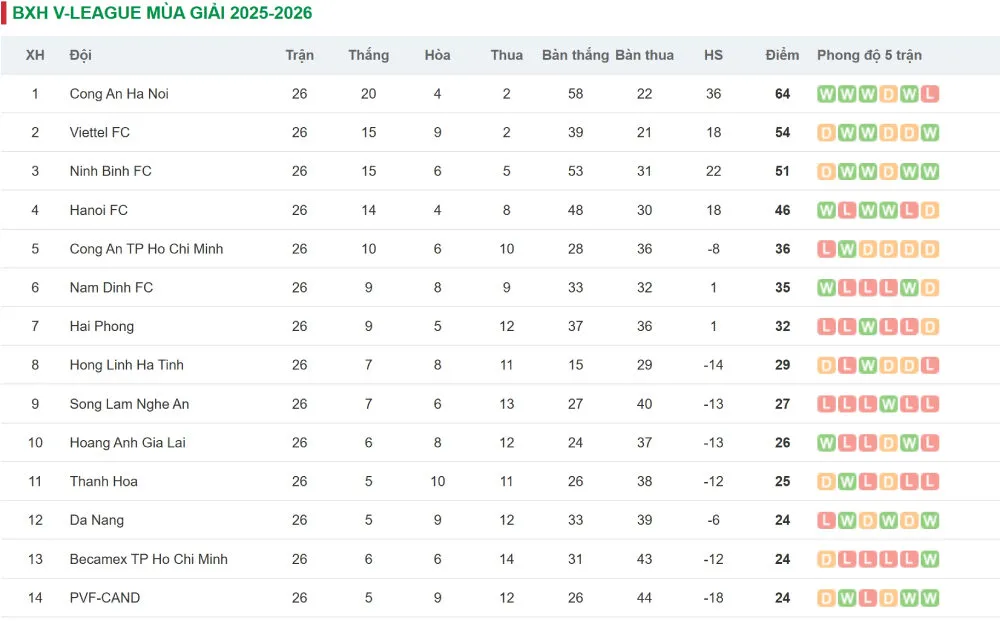Select the Ninh Binh FC row name

[x=110, y=172]
